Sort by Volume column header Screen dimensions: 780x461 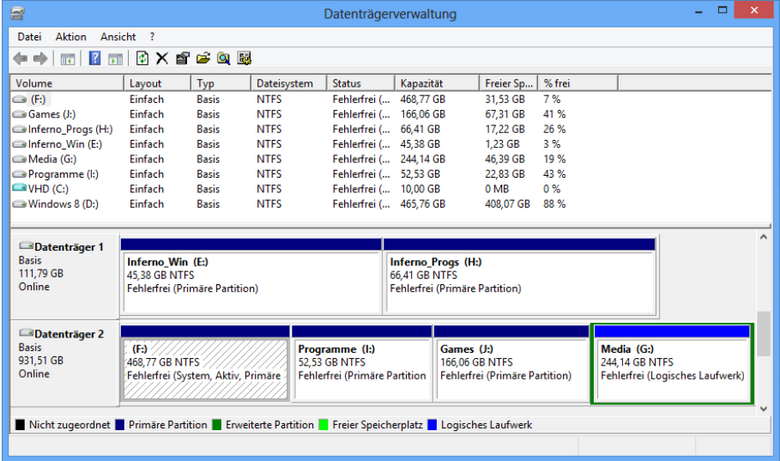tap(67, 83)
